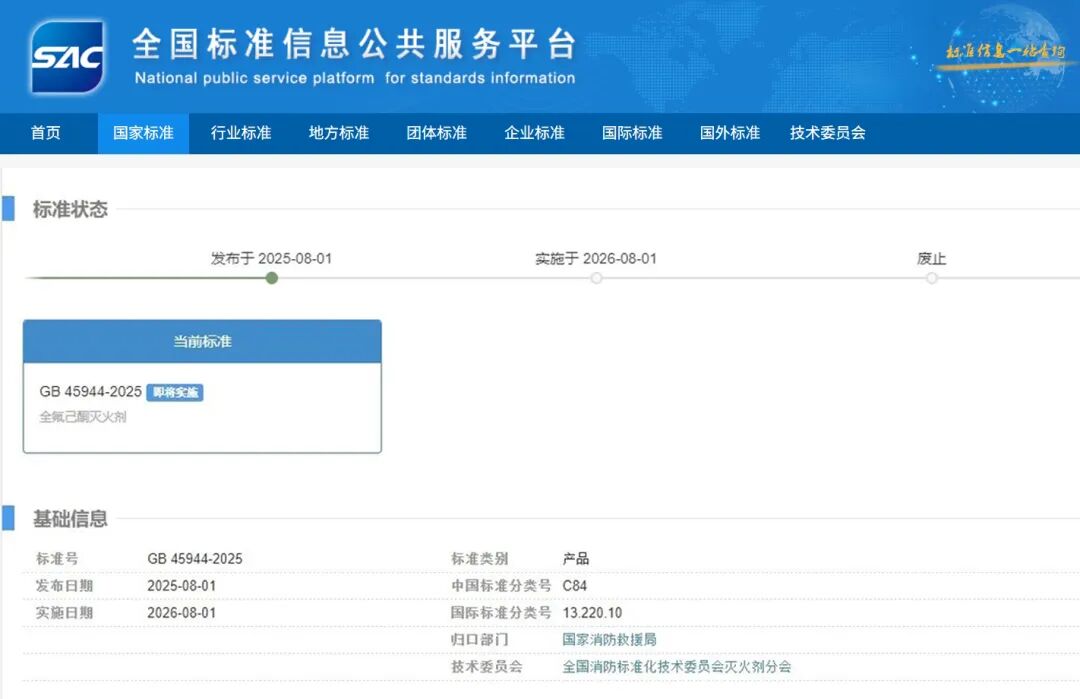Open 国外标准 menu item

(x=730, y=133)
